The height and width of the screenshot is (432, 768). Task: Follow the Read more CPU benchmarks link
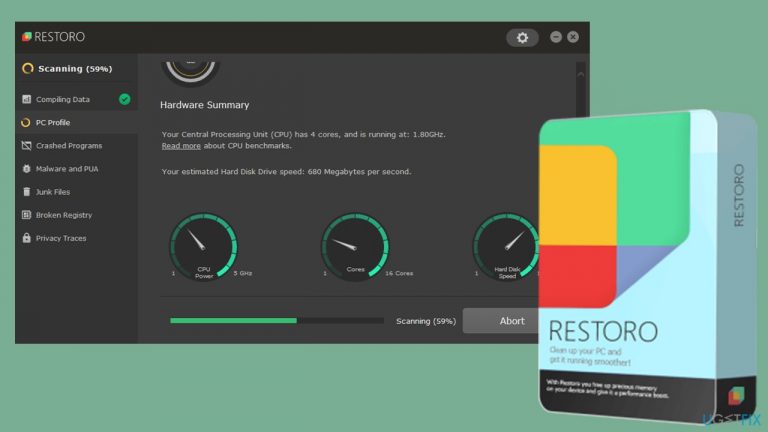point(181,146)
